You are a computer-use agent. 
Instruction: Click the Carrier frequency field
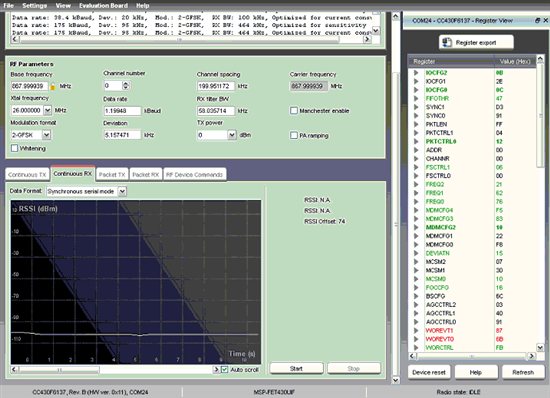pyautogui.click(x=309, y=86)
